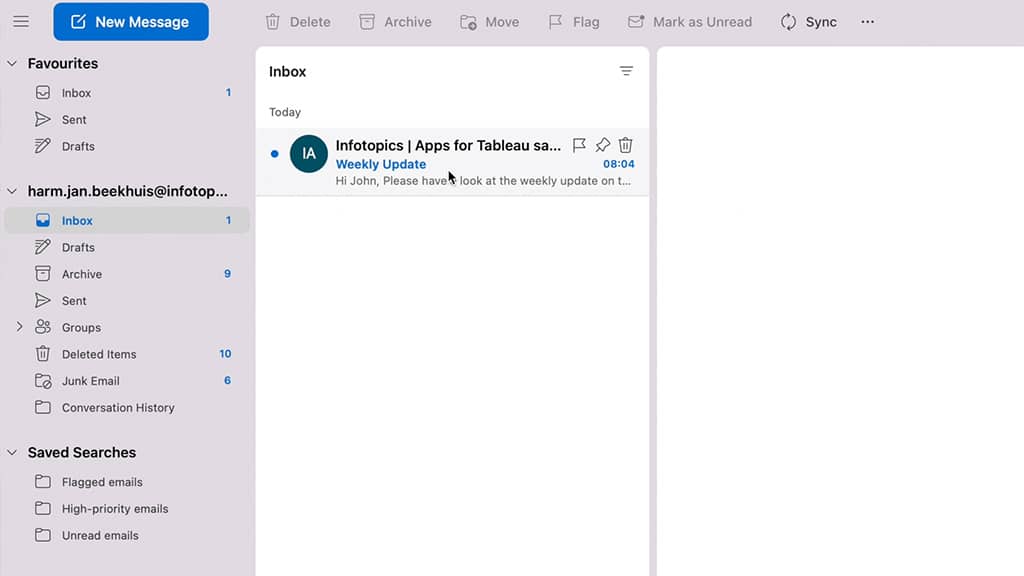Open the inbox filter icon

click(626, 71)
